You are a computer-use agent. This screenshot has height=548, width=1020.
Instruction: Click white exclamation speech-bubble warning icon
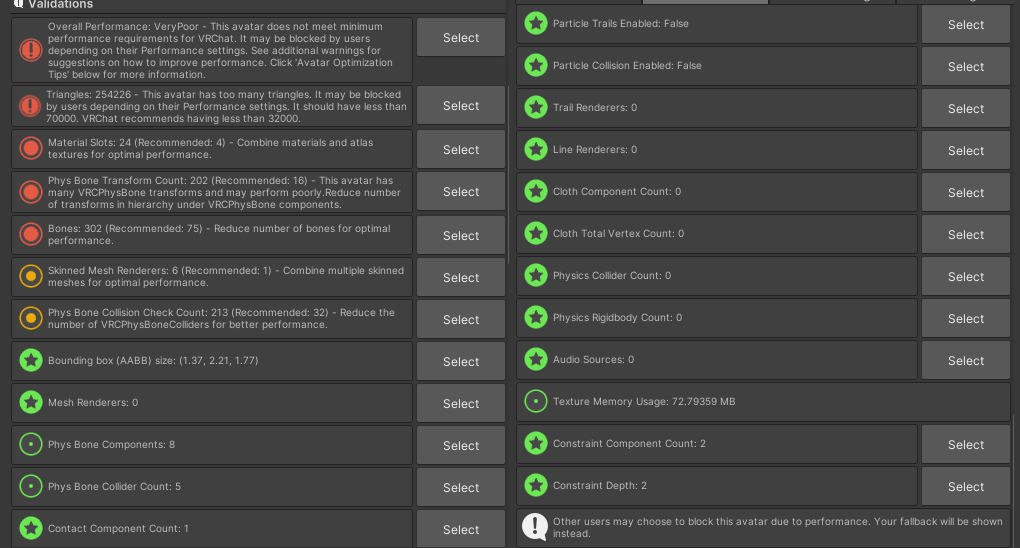click(535, 527)
